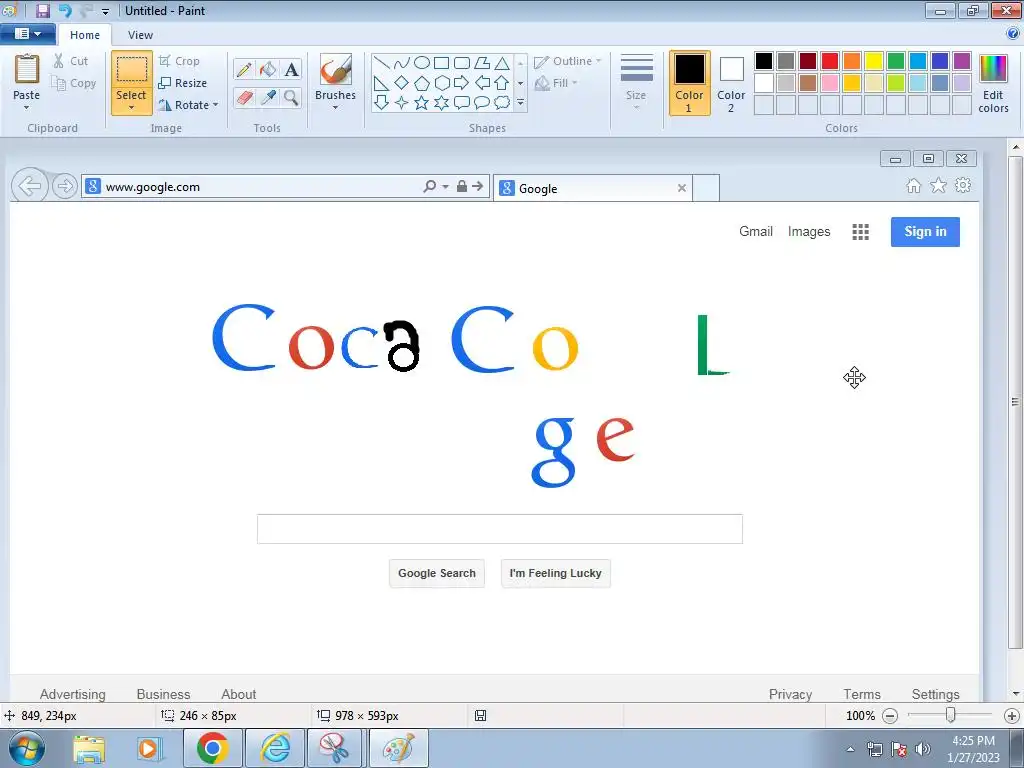
Task: Open the Size dropdown
Action: [636, 83]
